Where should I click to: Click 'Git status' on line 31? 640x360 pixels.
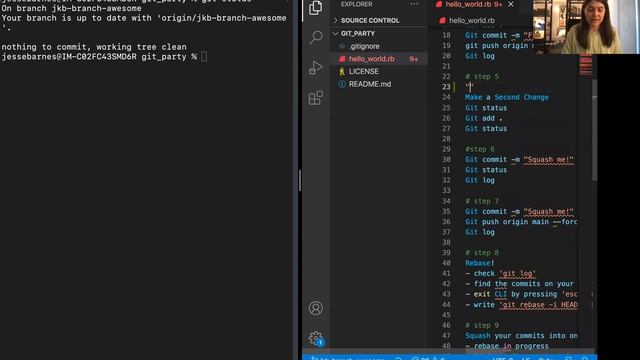486,170
